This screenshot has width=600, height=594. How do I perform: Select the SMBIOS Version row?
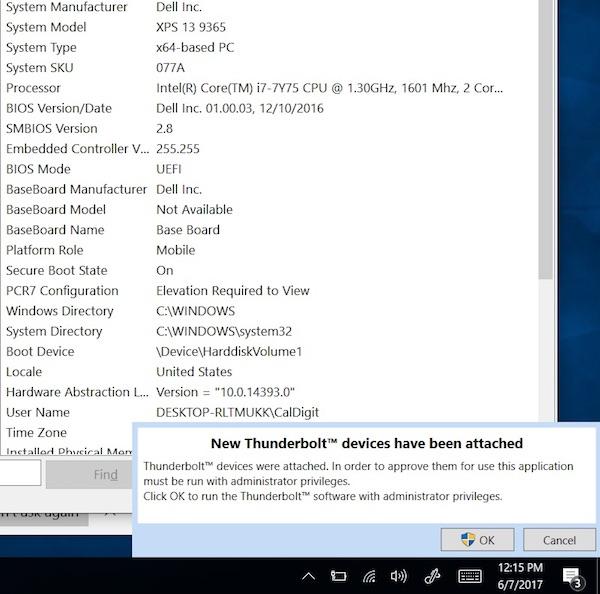click(269, 129)
